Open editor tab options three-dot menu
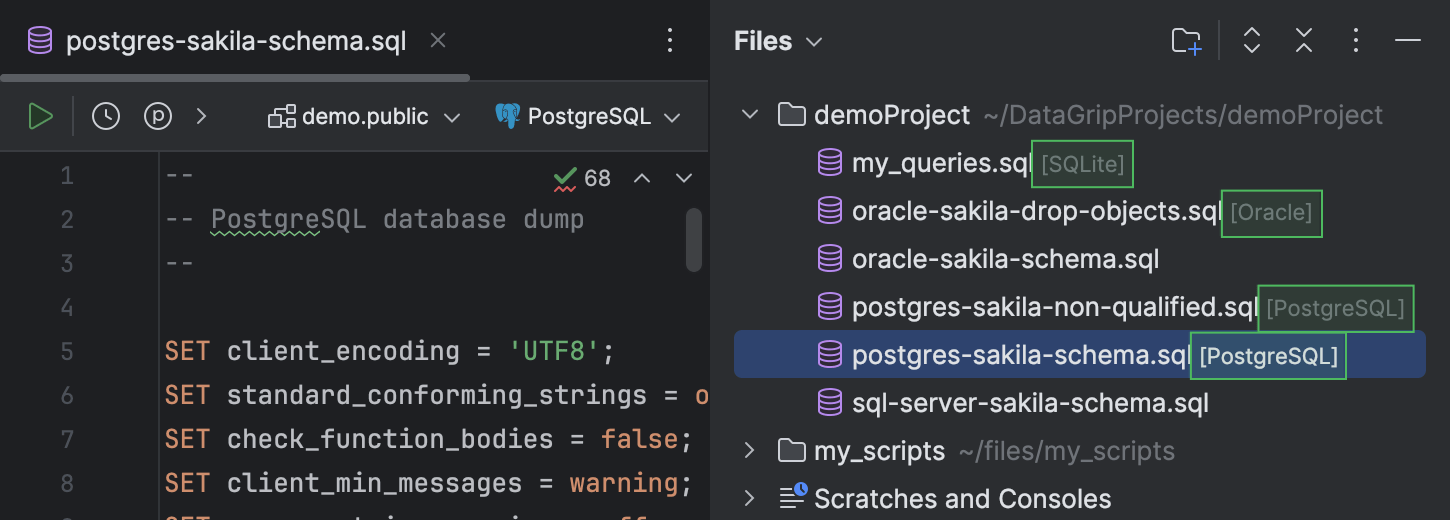1450x520 pixels. coord(671,41)
